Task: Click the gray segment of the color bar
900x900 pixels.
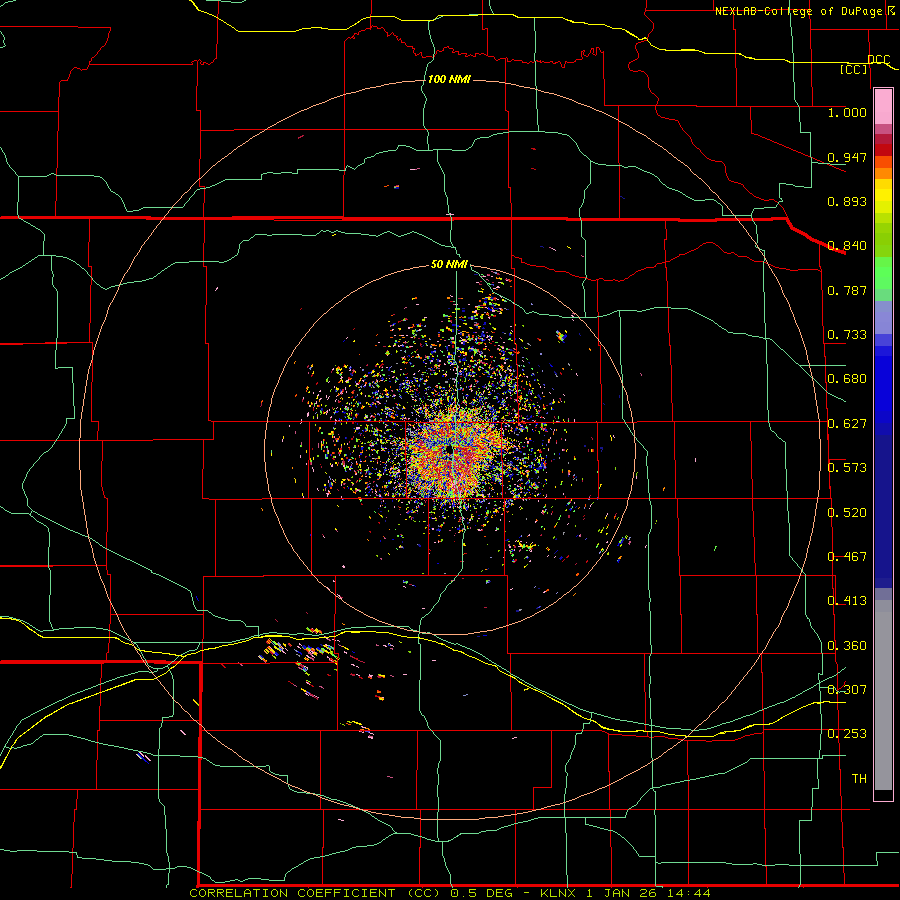Action: (883, 695)
